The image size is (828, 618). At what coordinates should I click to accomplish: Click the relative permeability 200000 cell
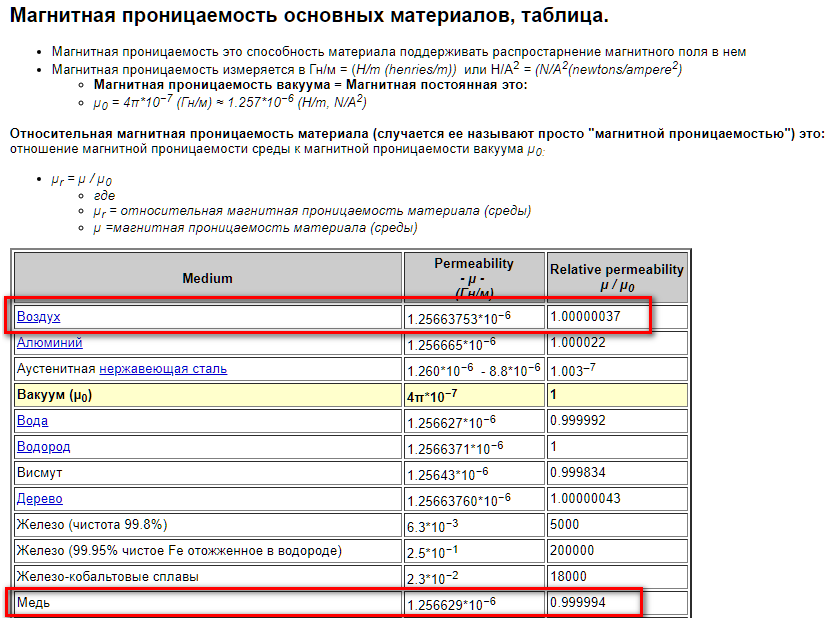pyautogui.click(x=617, y=551)
